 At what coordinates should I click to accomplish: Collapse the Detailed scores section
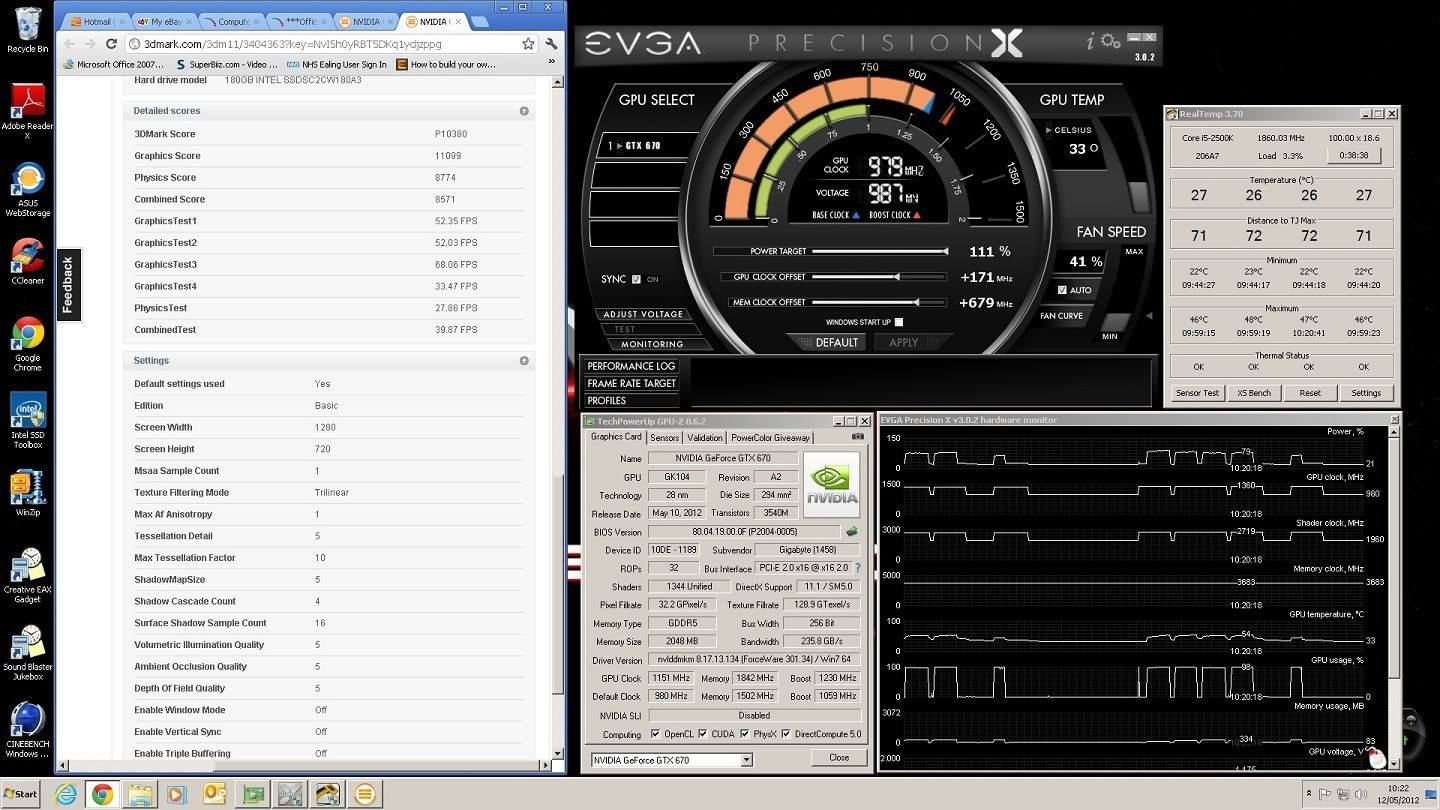pos(524,111)
